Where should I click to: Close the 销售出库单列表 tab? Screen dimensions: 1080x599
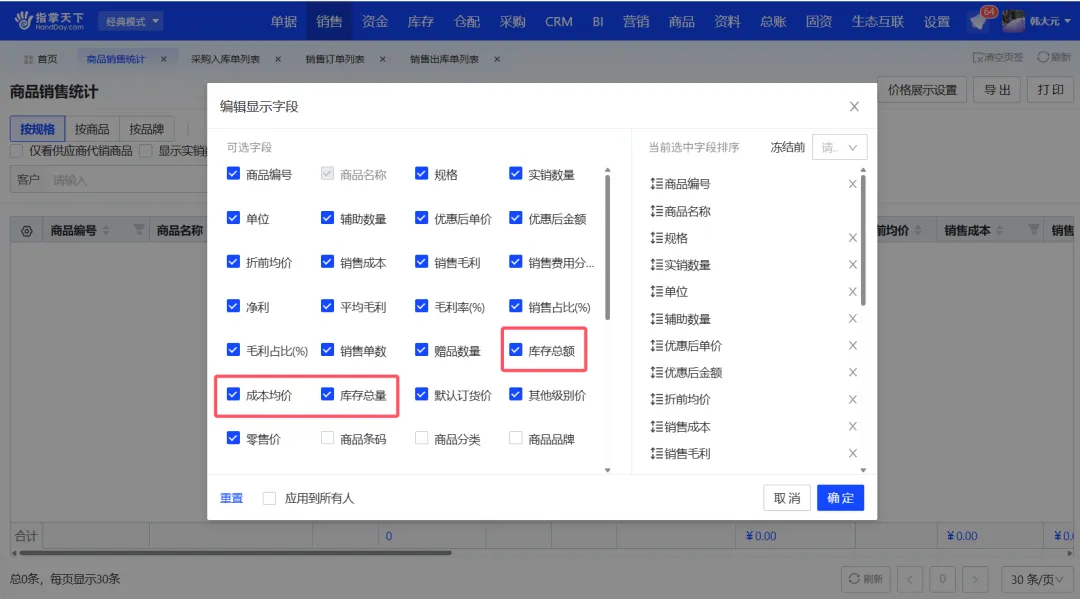497,59
